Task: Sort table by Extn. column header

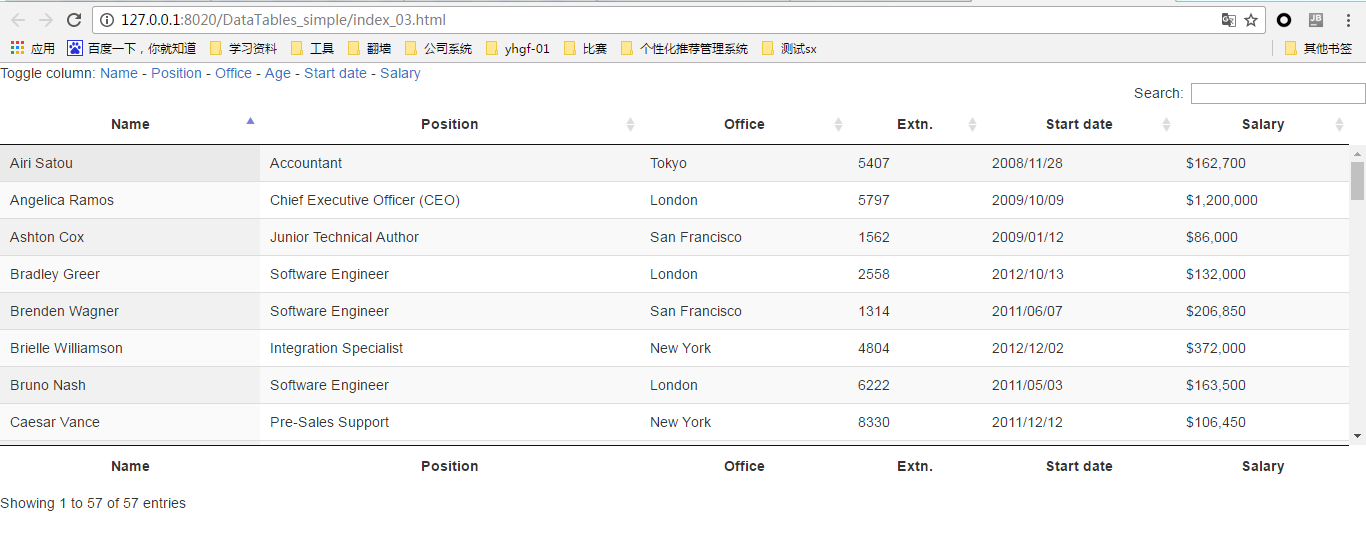Action: [x=914, y=124]
